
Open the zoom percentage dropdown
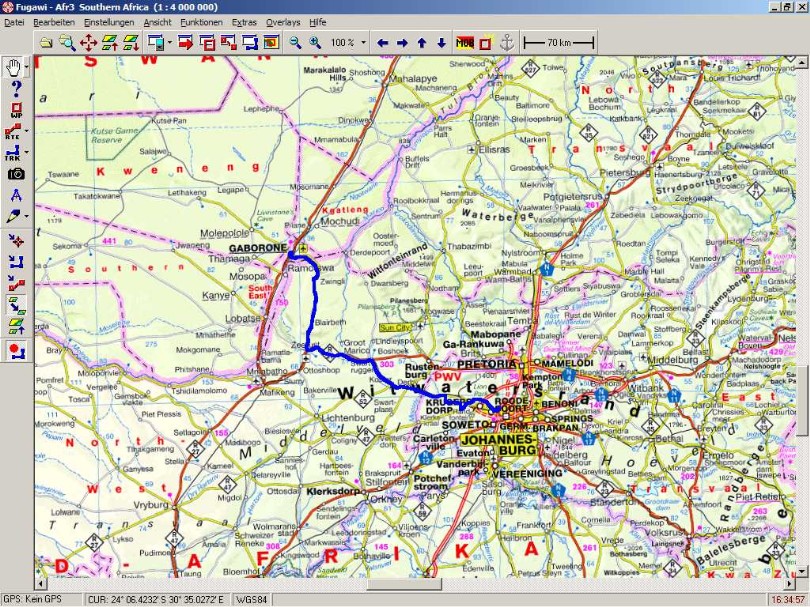point(362,43)
